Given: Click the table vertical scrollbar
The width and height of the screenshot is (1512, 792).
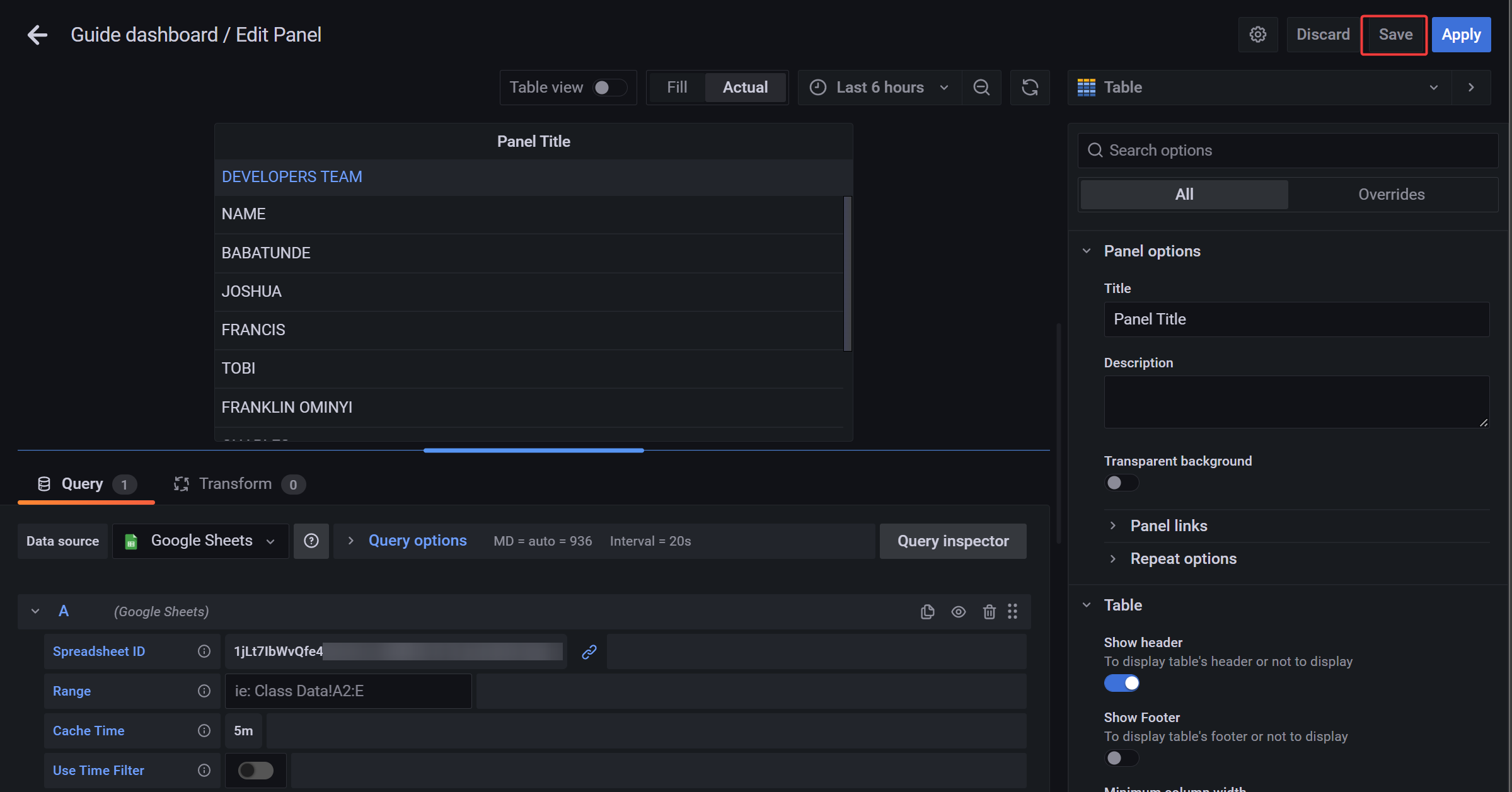Looking at the screenshot, I should click(848, 273).
